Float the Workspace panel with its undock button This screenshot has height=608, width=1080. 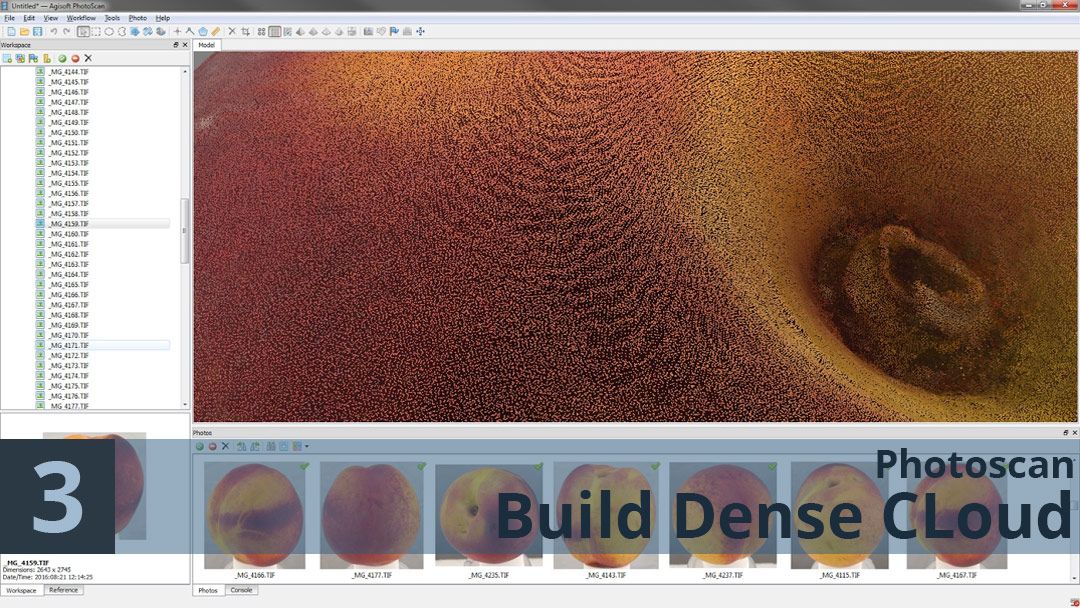(x=176, y=45)
